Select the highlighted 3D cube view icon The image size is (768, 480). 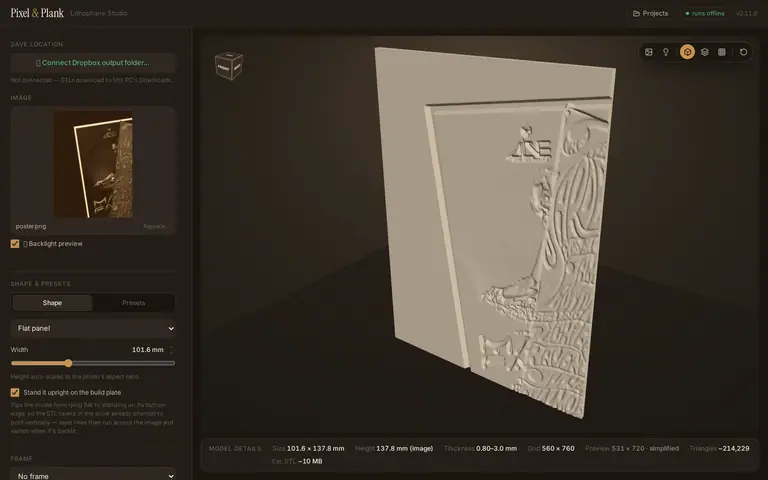coord(687,52)
